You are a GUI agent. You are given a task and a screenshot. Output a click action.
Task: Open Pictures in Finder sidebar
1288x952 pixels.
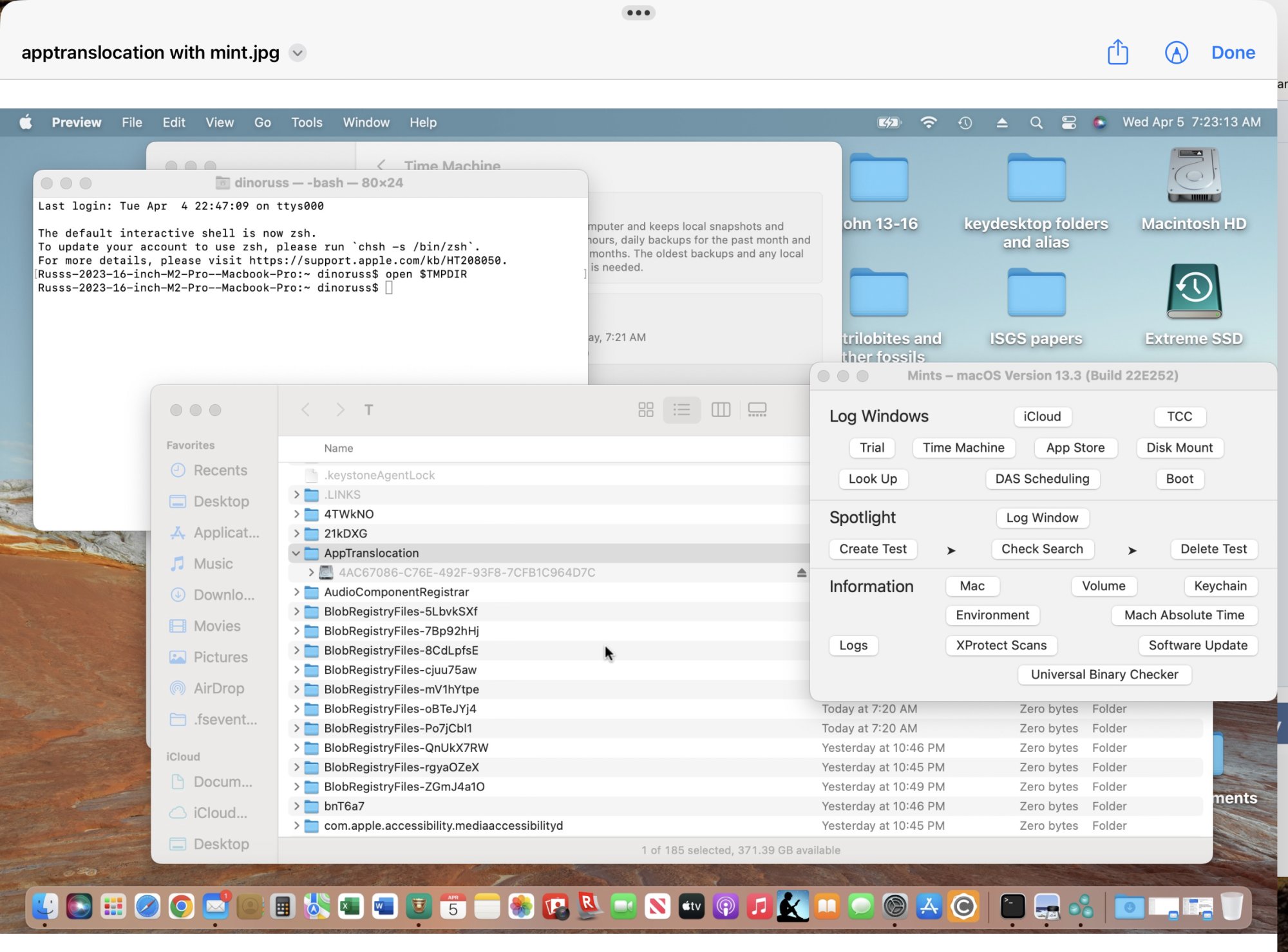209,657
